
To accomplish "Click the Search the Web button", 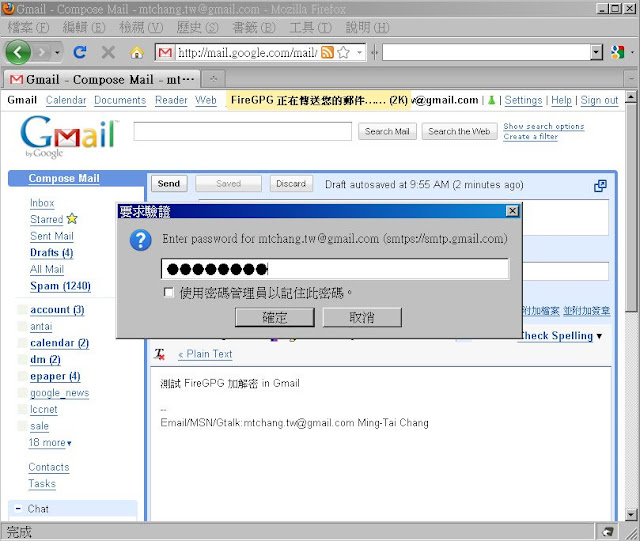I will (459, 131).
